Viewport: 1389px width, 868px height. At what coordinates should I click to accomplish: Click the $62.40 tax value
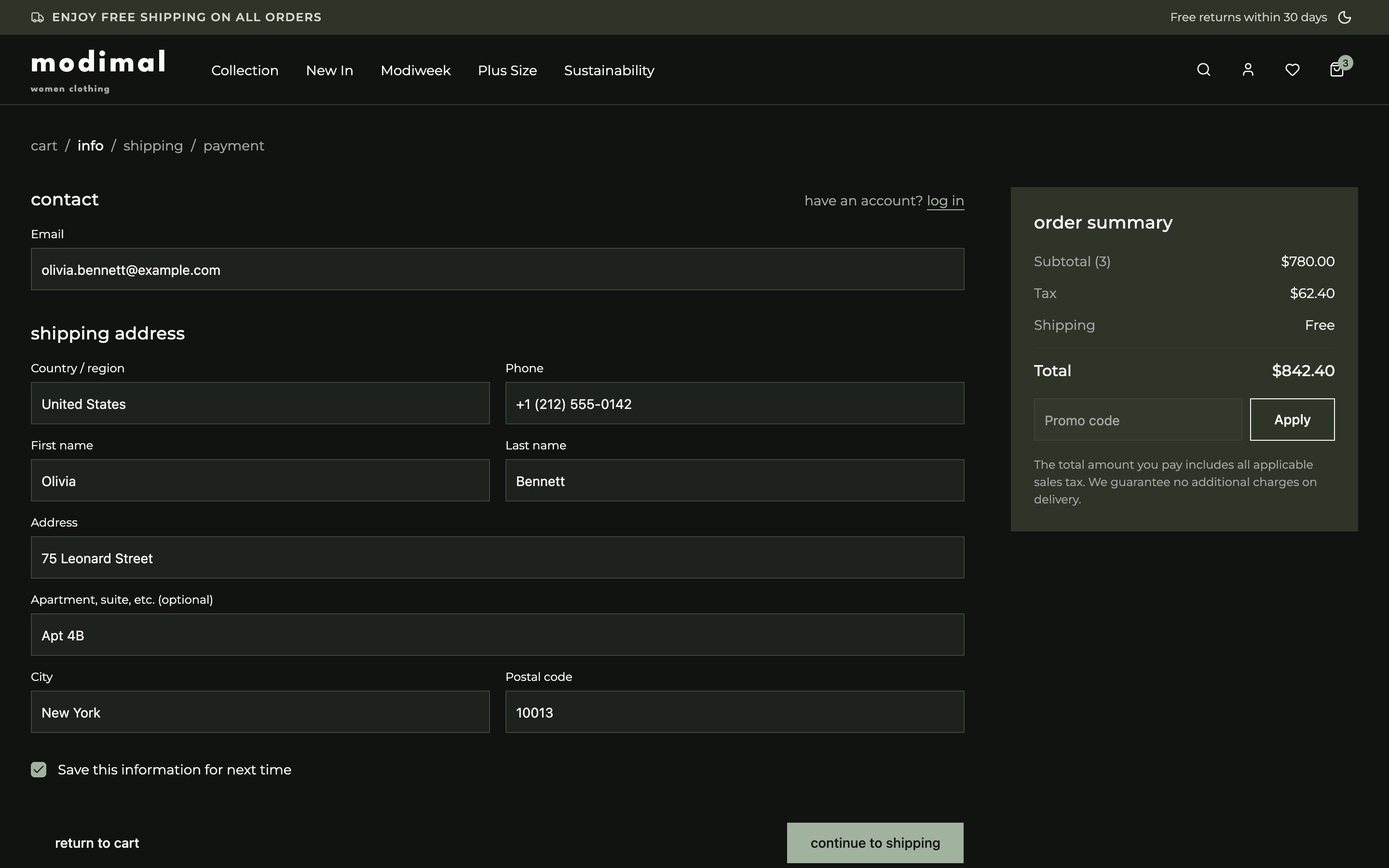tap(1312, 293)
